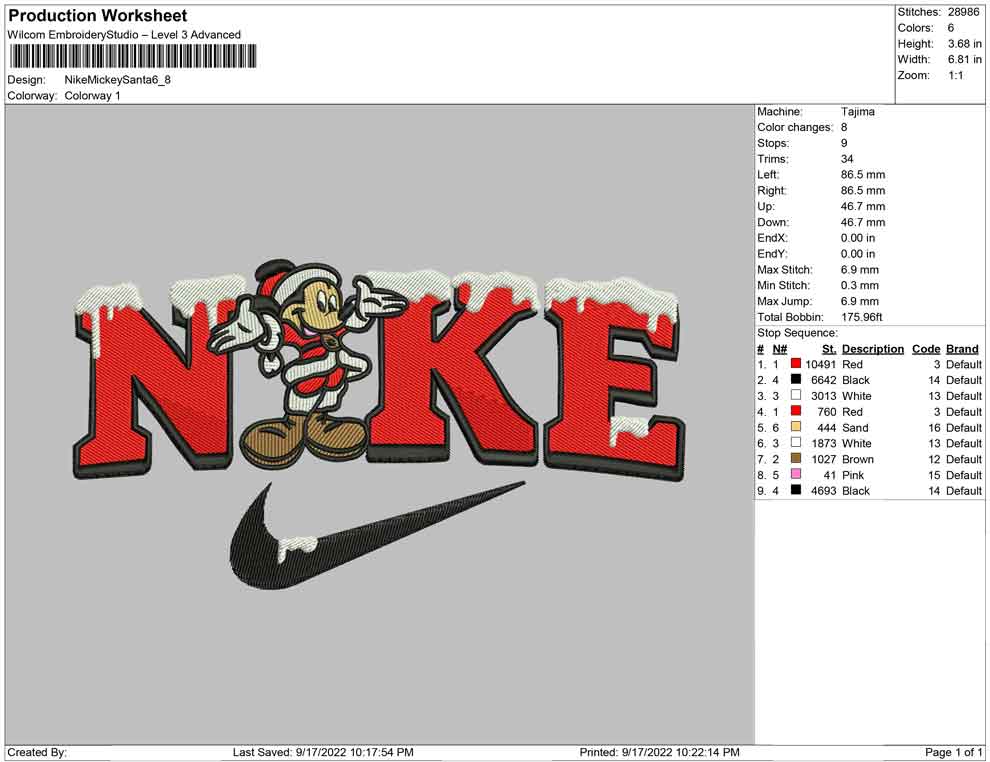Click the Max Stitch value 6.9 mm
This screenshot has width=990, height=762.
[859, 270]
